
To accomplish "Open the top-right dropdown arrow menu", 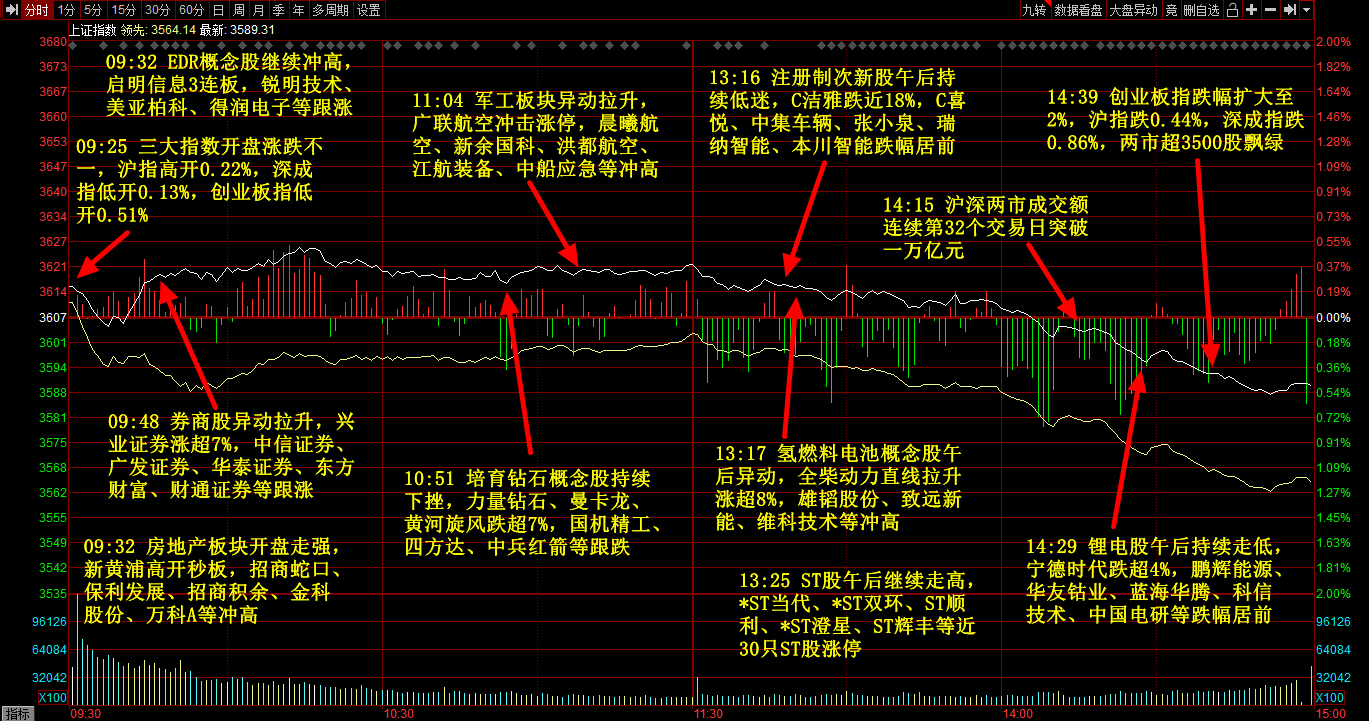I will [1307, 10].
